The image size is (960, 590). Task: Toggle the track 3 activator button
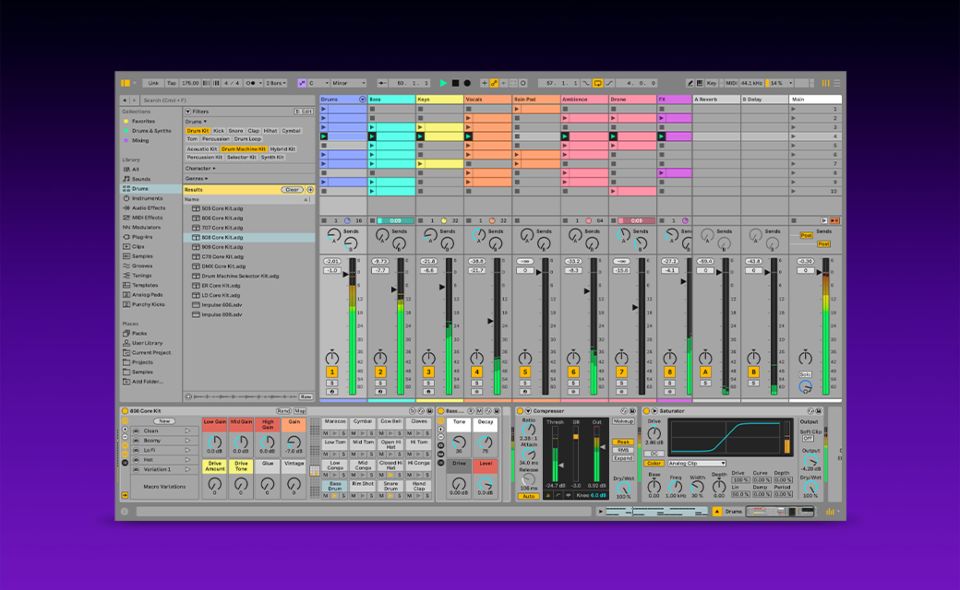pyautogui.click(x=428, y=372)
